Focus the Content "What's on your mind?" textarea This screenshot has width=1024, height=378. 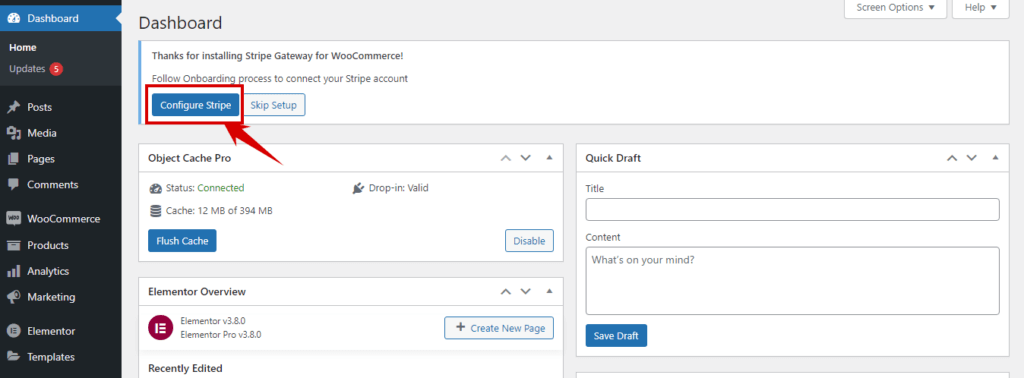(x=792, y=281)
